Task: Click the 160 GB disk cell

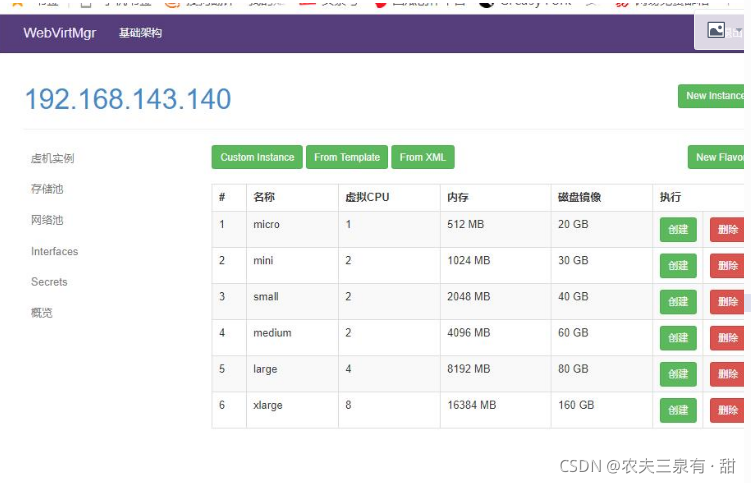Action: coord(602,410)
